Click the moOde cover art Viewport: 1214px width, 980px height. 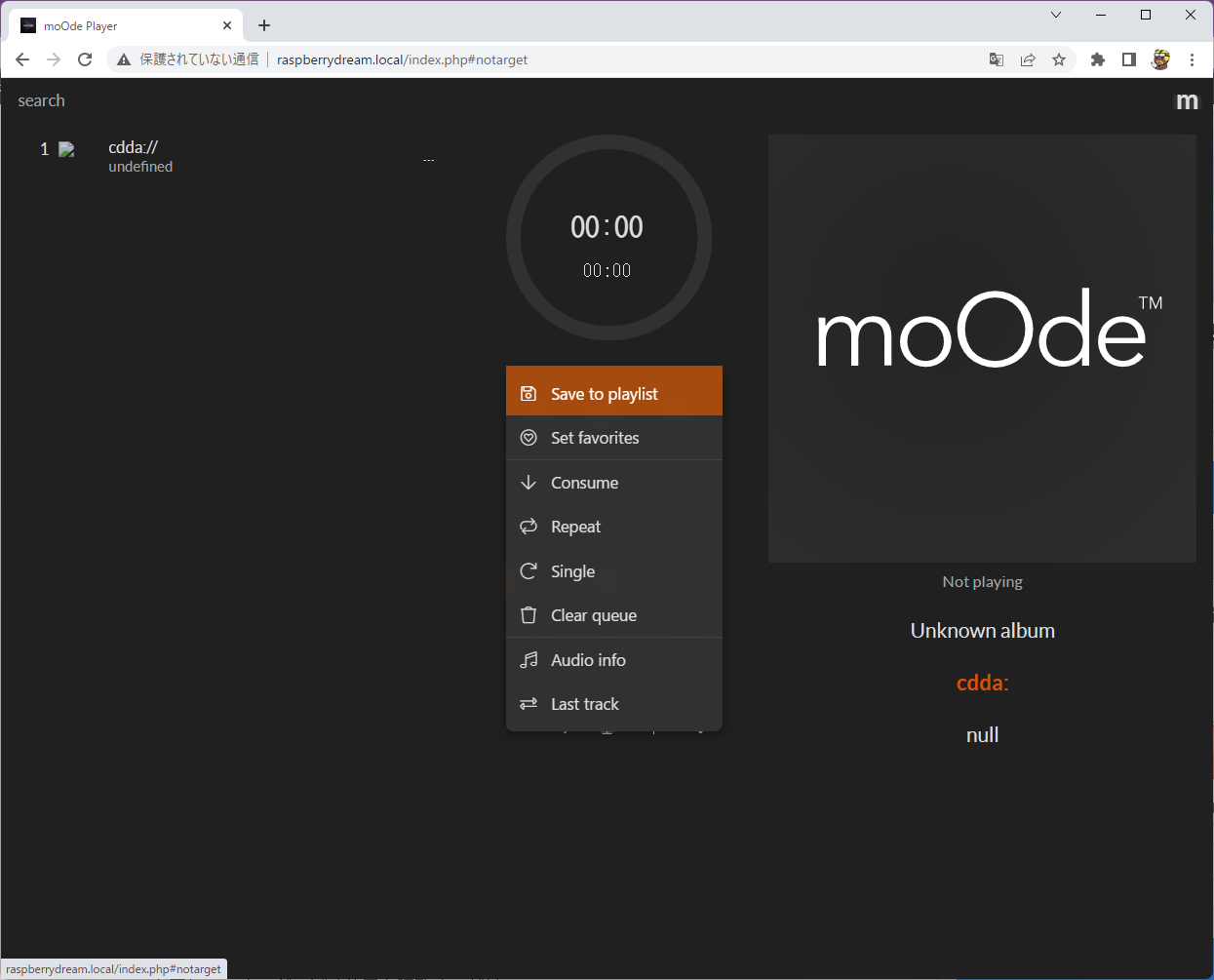pos(982,348)
